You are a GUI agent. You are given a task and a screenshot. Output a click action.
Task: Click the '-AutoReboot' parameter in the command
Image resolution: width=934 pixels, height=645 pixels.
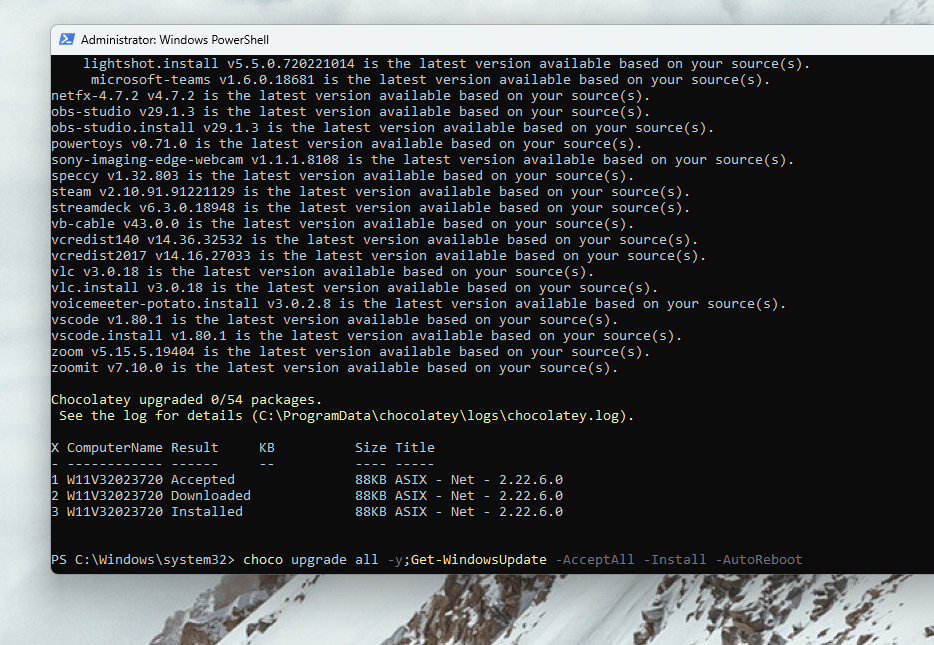coord(758,560)
